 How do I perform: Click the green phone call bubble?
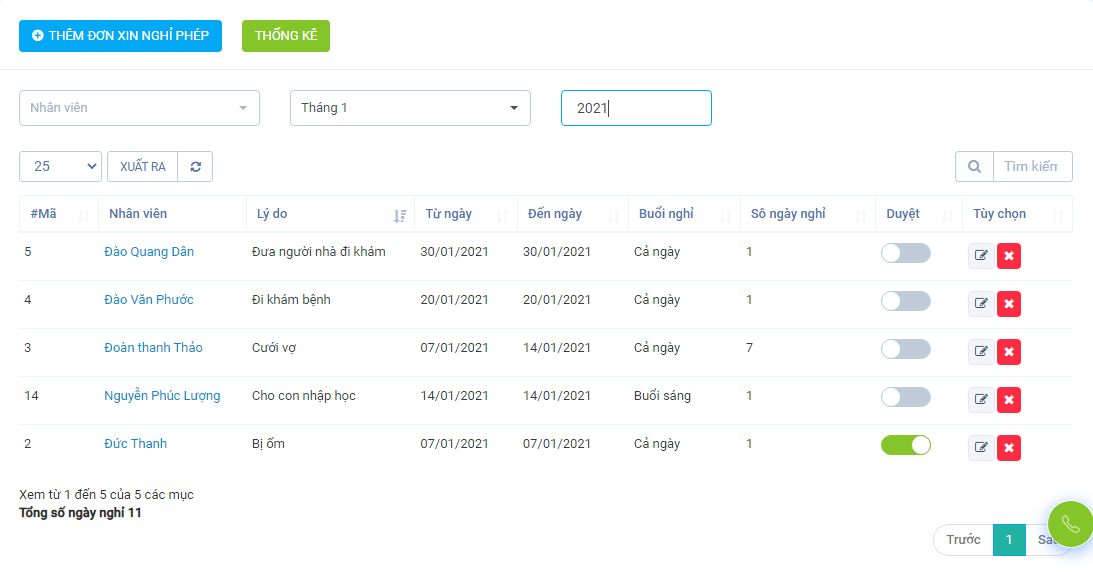[1070, 524]
